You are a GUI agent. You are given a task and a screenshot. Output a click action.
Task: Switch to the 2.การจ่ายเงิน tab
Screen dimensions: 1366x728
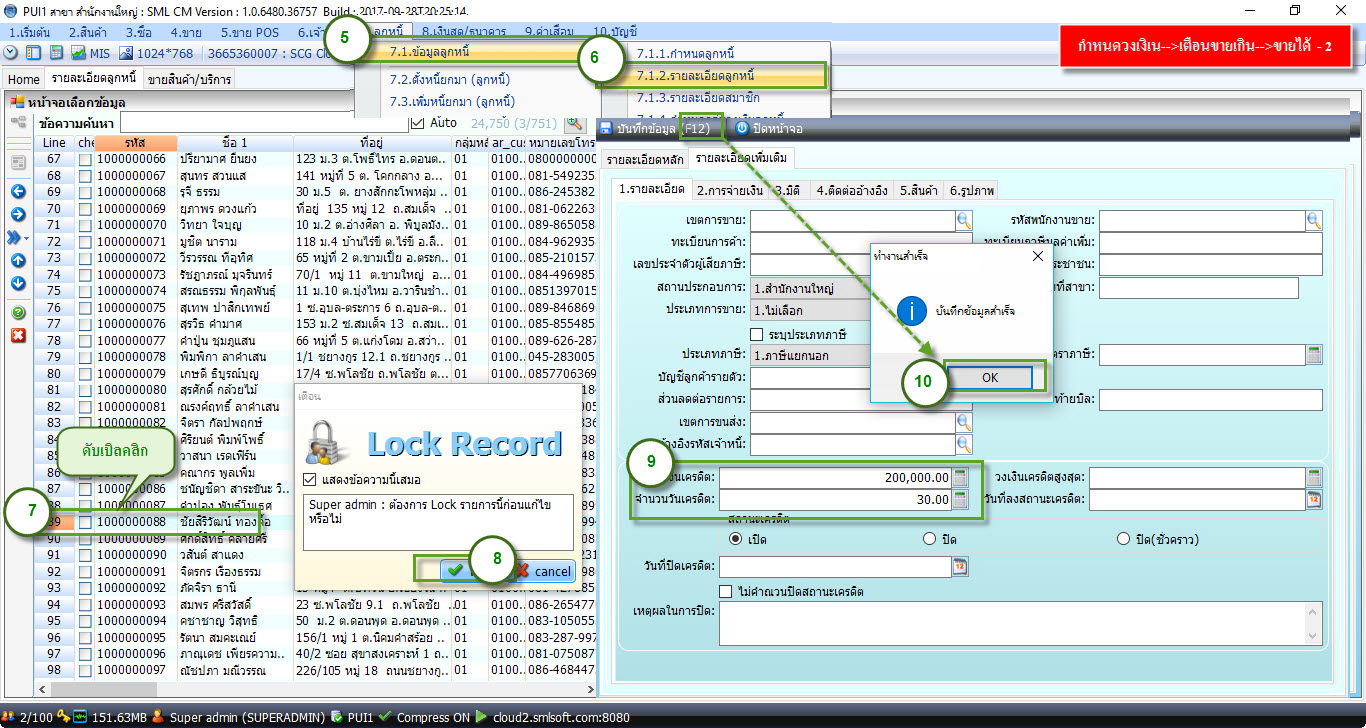click(x=731, y=190)
